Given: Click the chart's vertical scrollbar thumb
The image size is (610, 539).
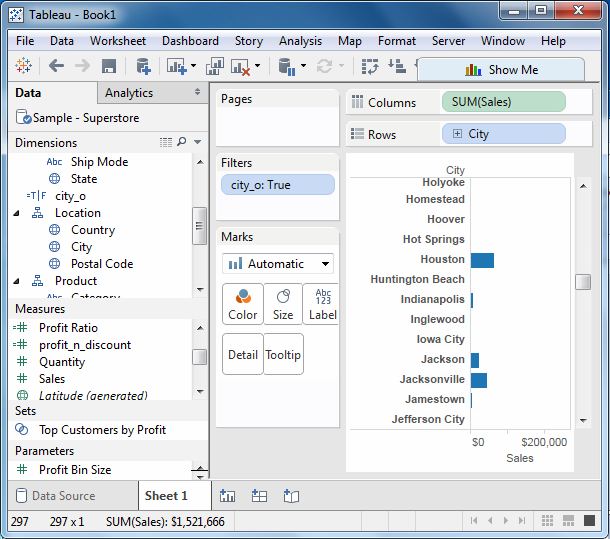Looking at the screenshot, I should (x=582, y=282).
